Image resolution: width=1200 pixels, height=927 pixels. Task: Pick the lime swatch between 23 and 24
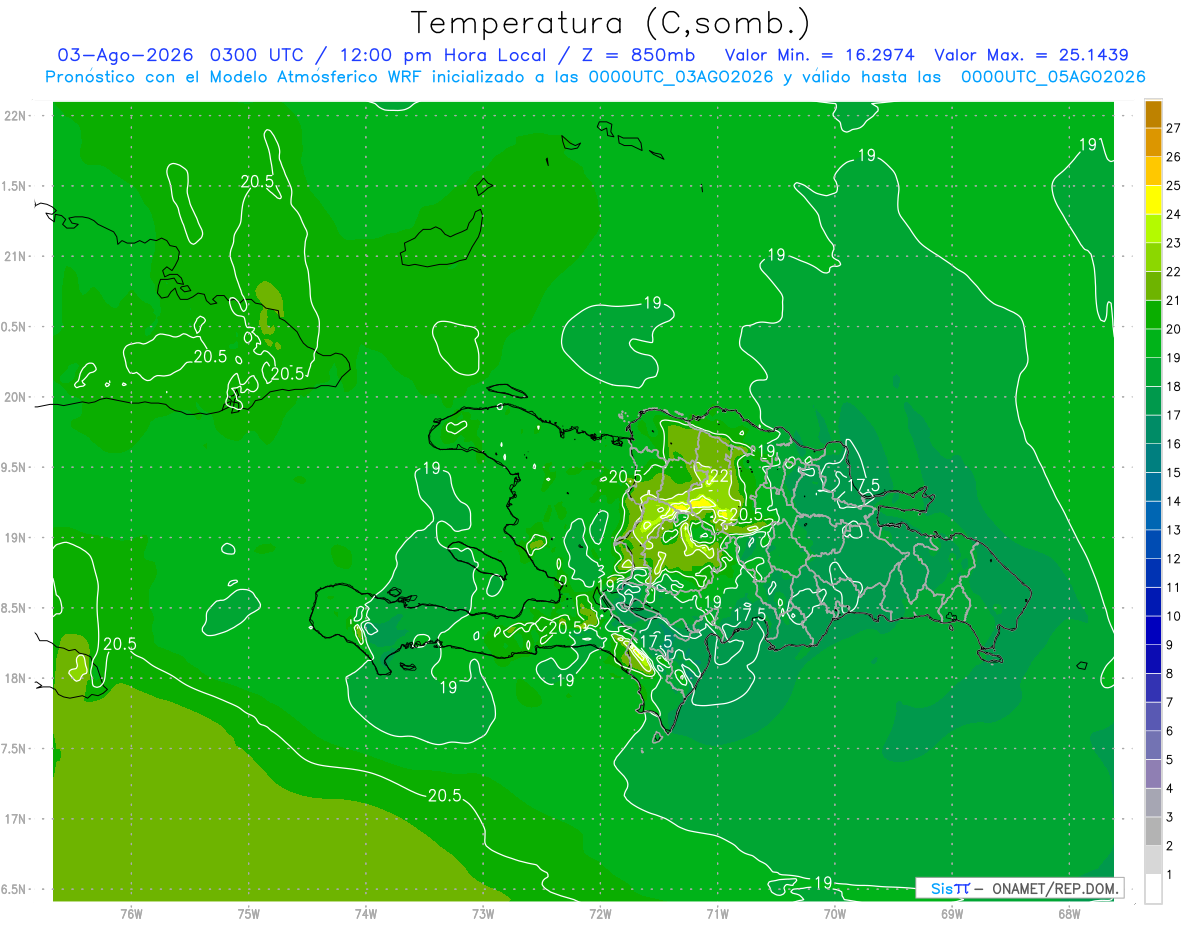point(1153,229)
